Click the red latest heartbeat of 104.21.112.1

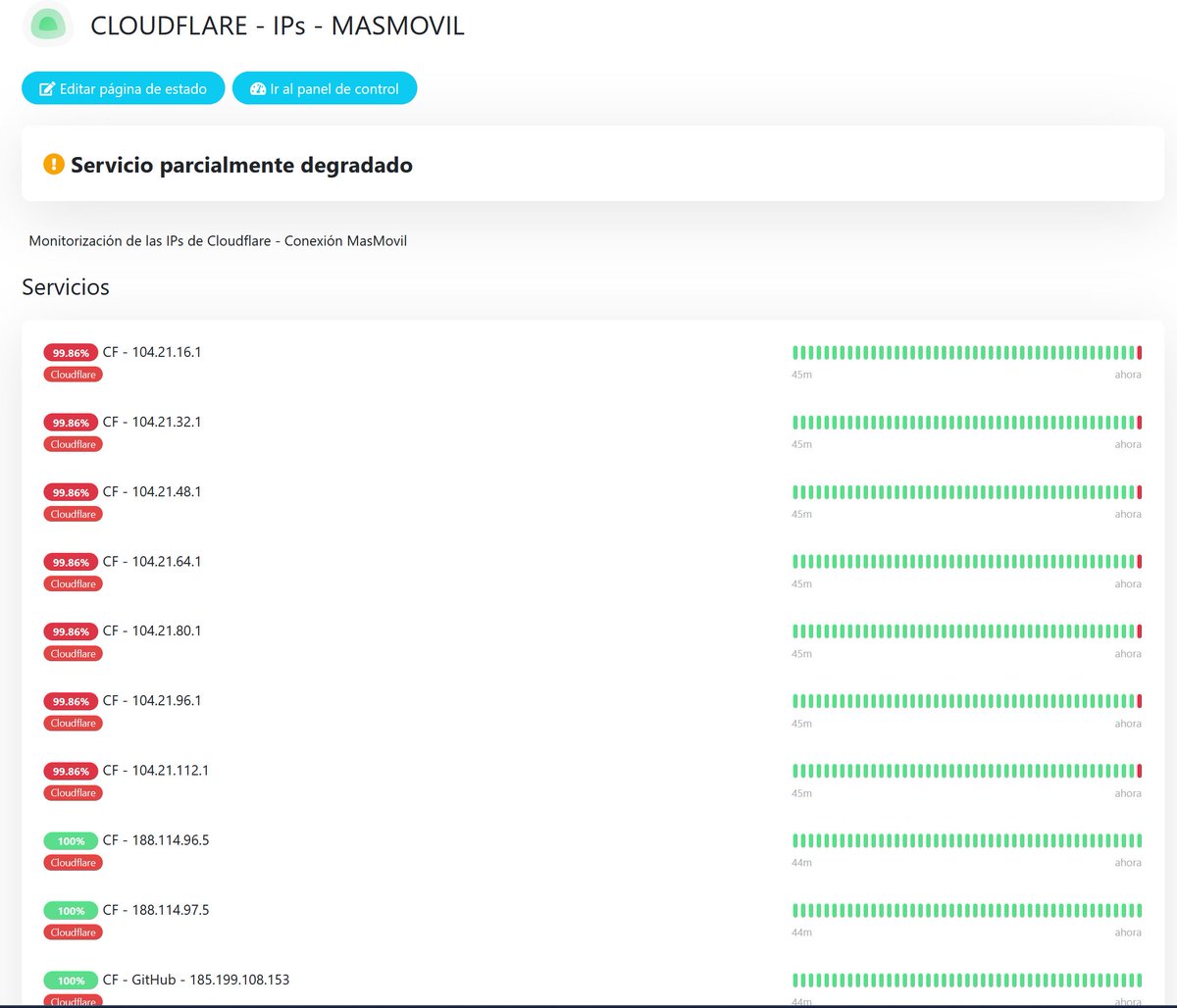[x=1140, y=770]
